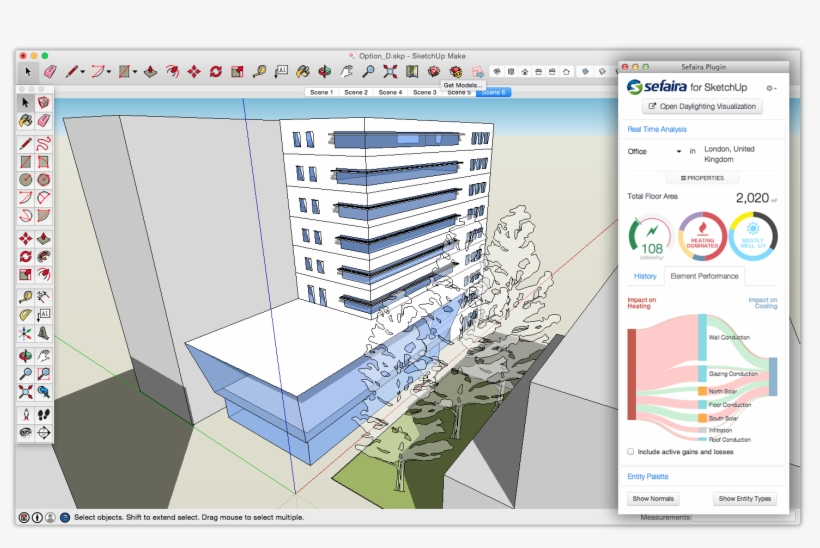The image size is (820, 548).
Task: Click the 2,020 total floor area value
Action: (x=752, y=198)
